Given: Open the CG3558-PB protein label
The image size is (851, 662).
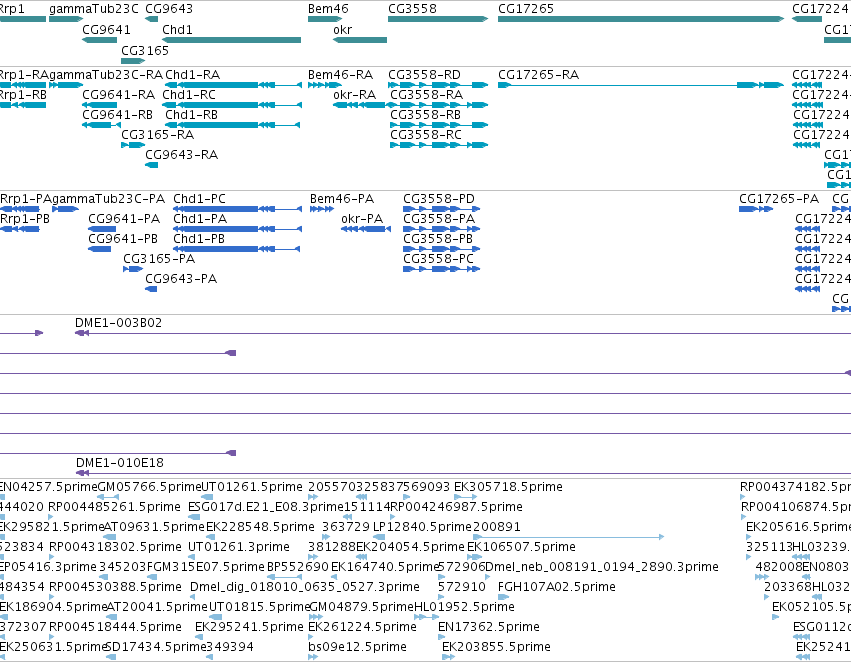Looking at the screenshot, I should [x=438, y=239].
